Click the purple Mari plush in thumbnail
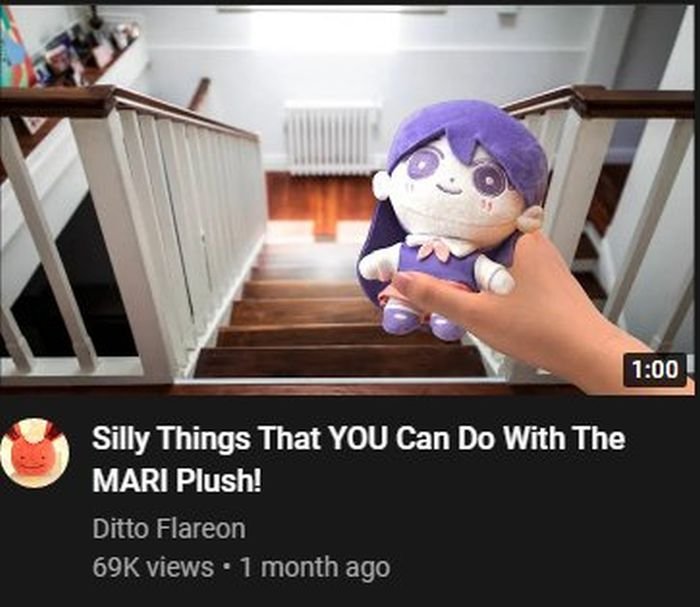This screenshot has height=607, width=700. [451, 219]
